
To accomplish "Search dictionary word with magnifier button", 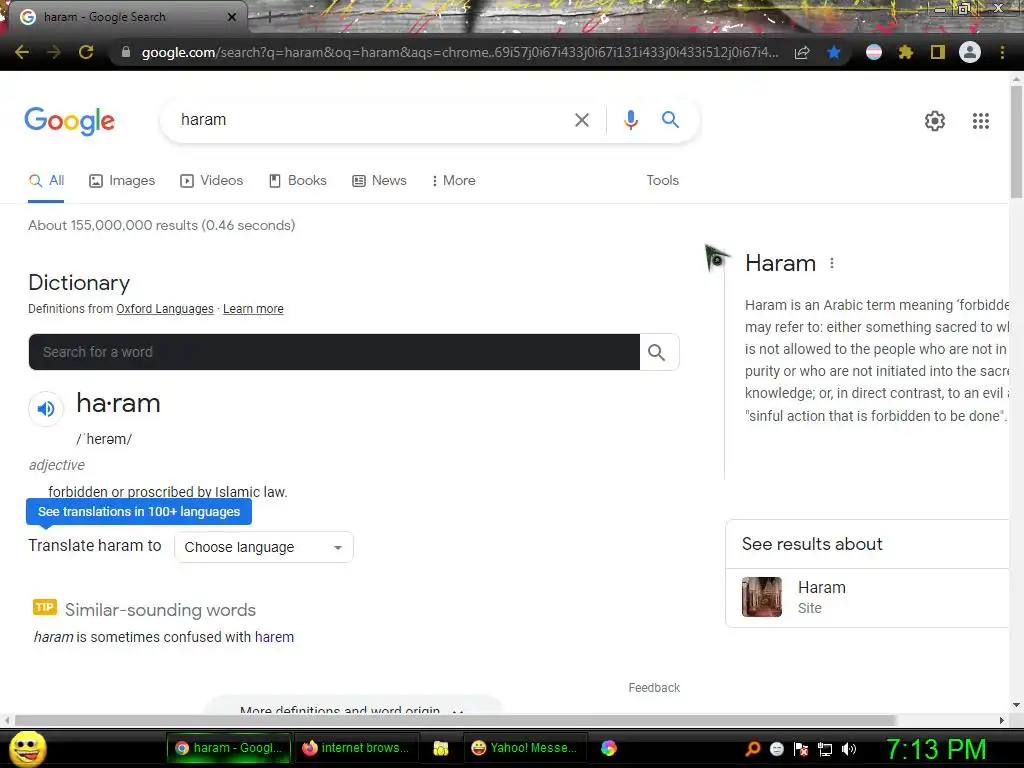I will (x=659, y=352).
